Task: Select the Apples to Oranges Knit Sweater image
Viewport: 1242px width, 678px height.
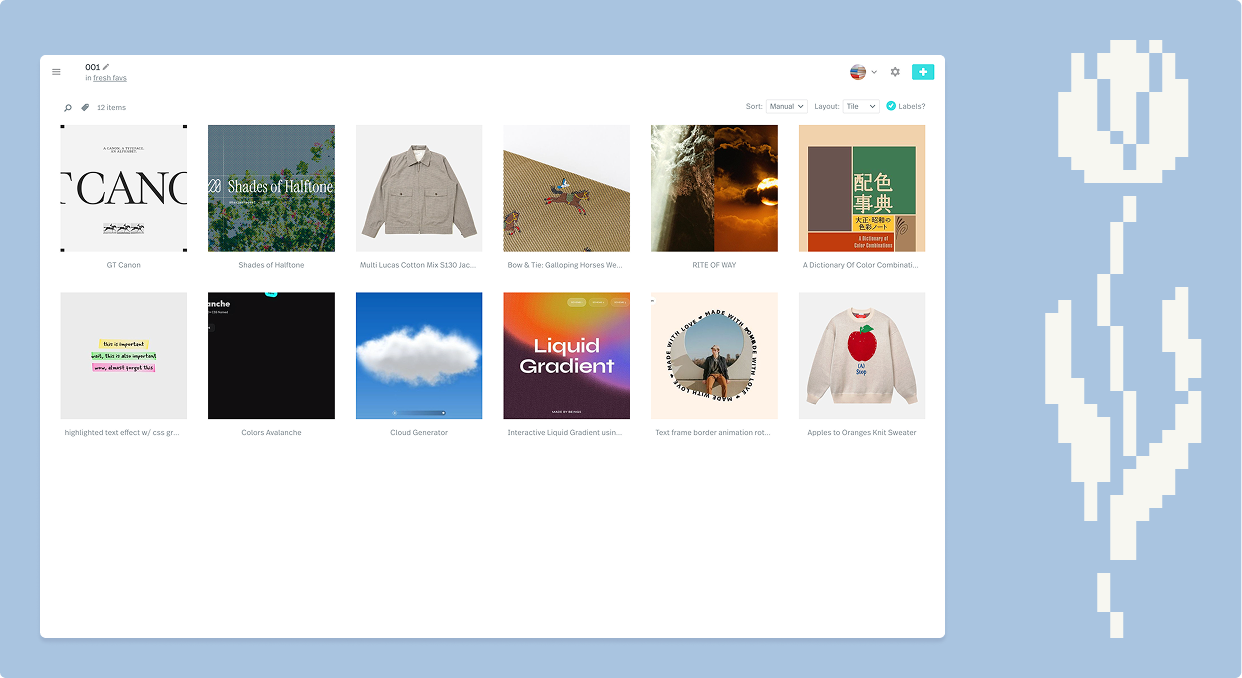Action: pos(862,356)
